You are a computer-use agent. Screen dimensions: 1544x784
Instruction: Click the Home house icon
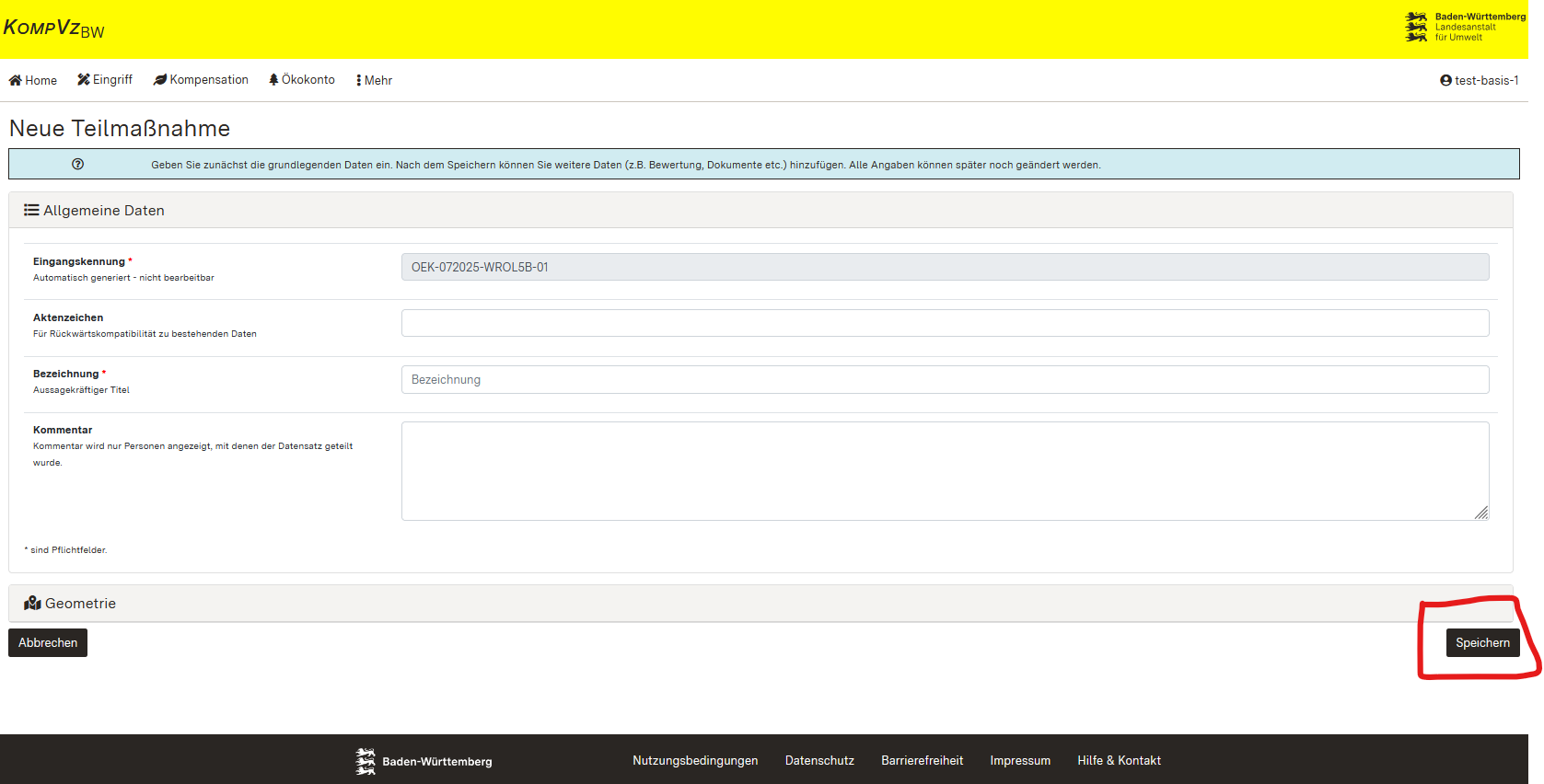click(16, 80)
